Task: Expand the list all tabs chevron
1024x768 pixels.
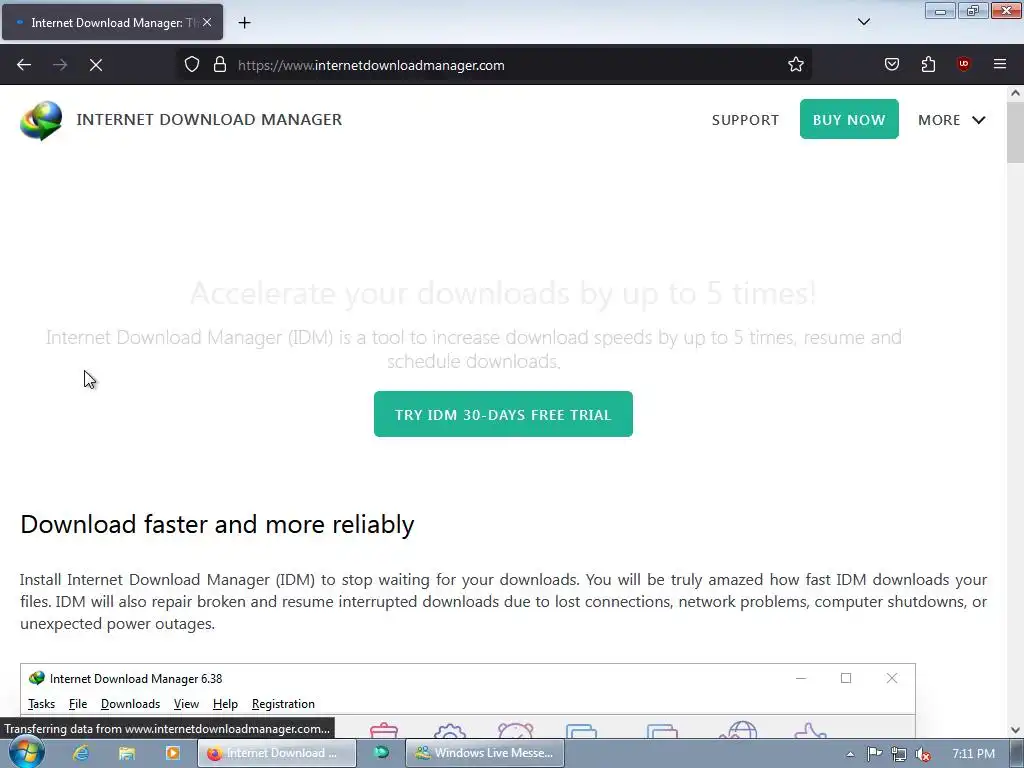Action: click(x=863, y=22)
